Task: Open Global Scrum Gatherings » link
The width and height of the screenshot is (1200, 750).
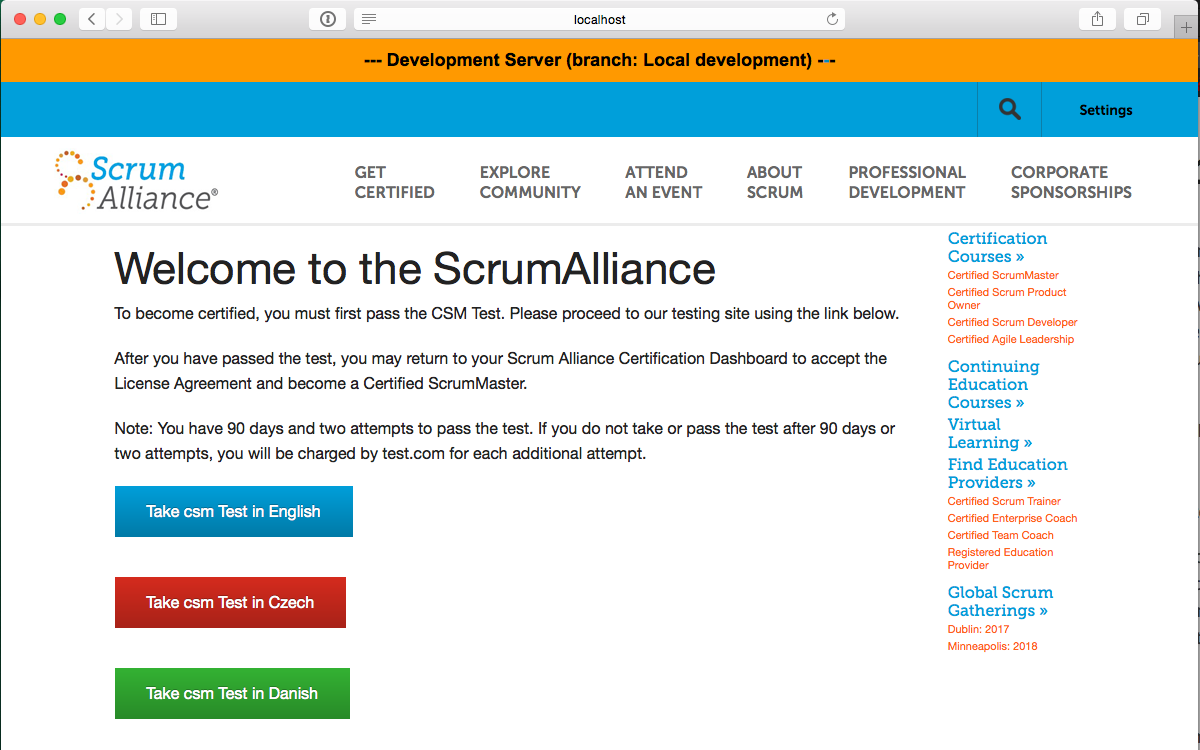Action: click(1000, 601)
